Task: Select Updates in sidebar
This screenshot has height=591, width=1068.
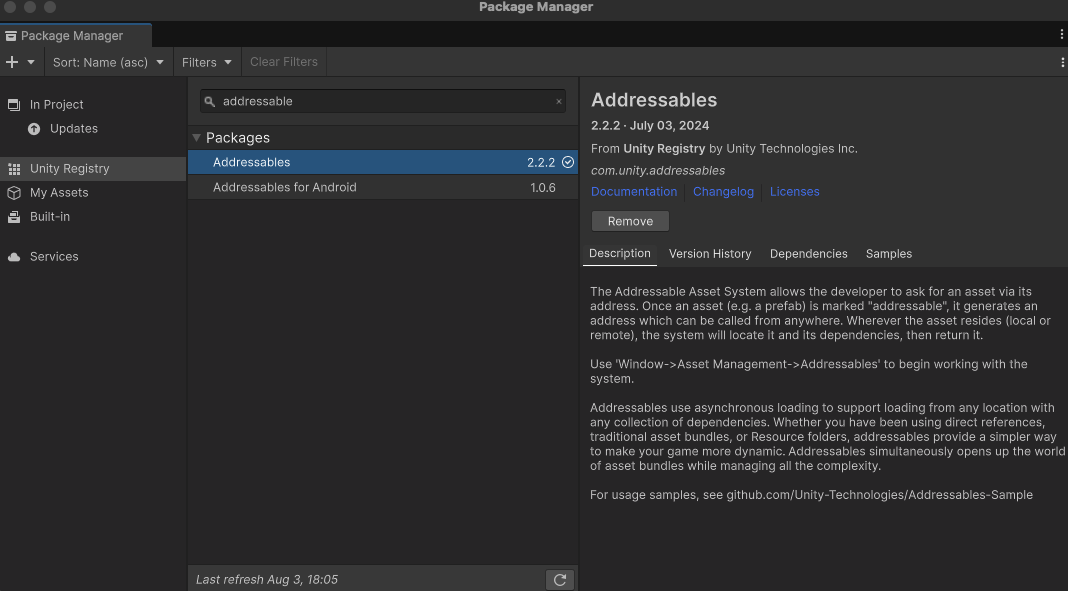Action: point(74,129)
